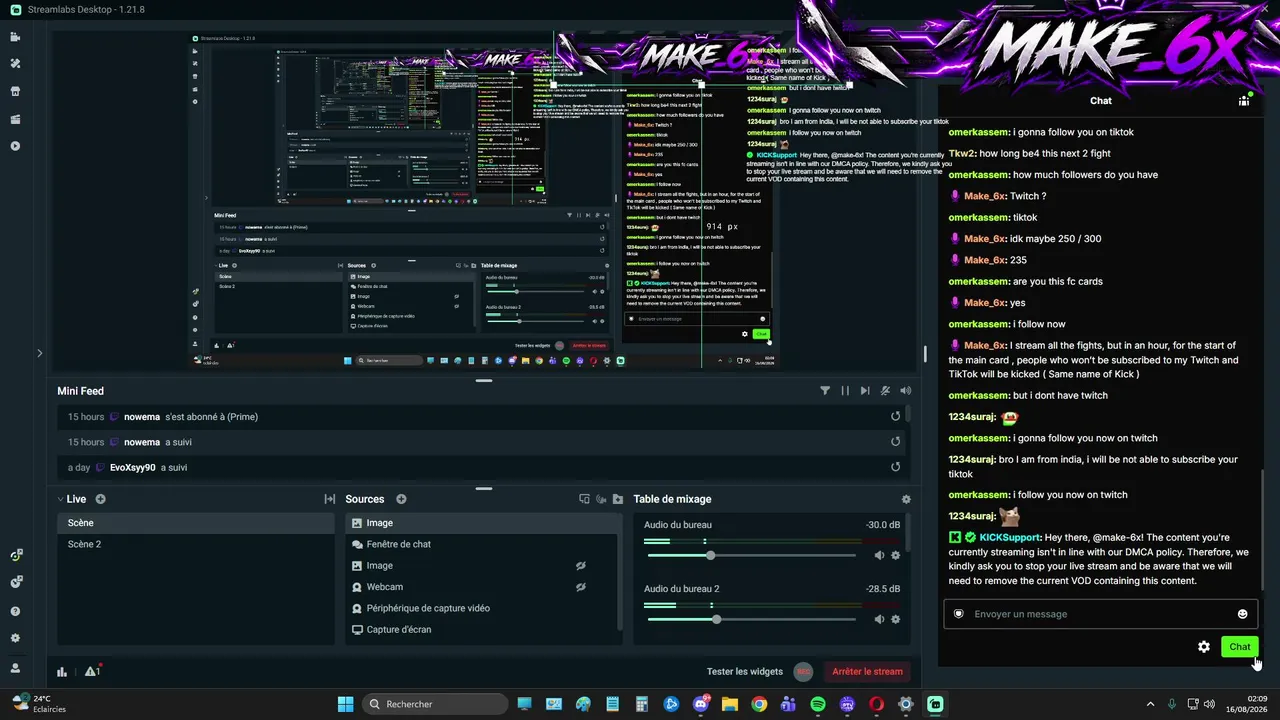
Task: Adjust Audio du bureau volume slider
Action: [x=750, y=555]
